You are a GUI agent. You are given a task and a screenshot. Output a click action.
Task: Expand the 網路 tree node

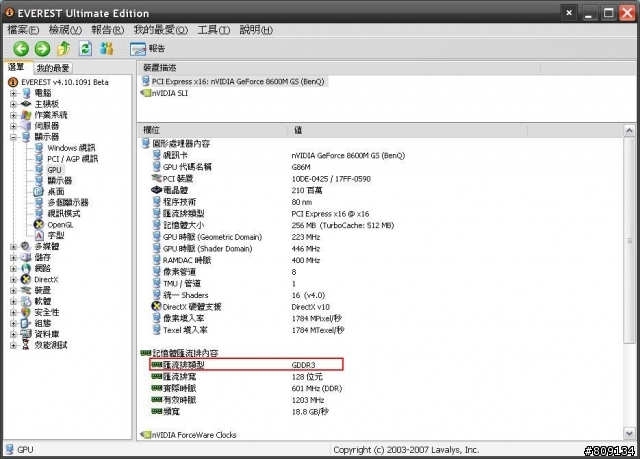click(x=13, y=268)
